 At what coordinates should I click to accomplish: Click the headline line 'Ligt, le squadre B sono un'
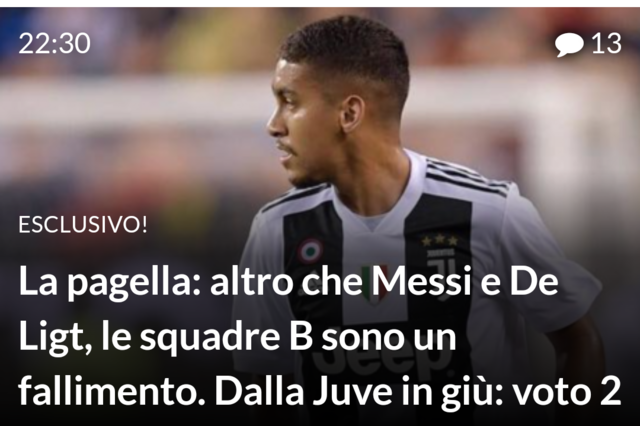coord(237,338)
